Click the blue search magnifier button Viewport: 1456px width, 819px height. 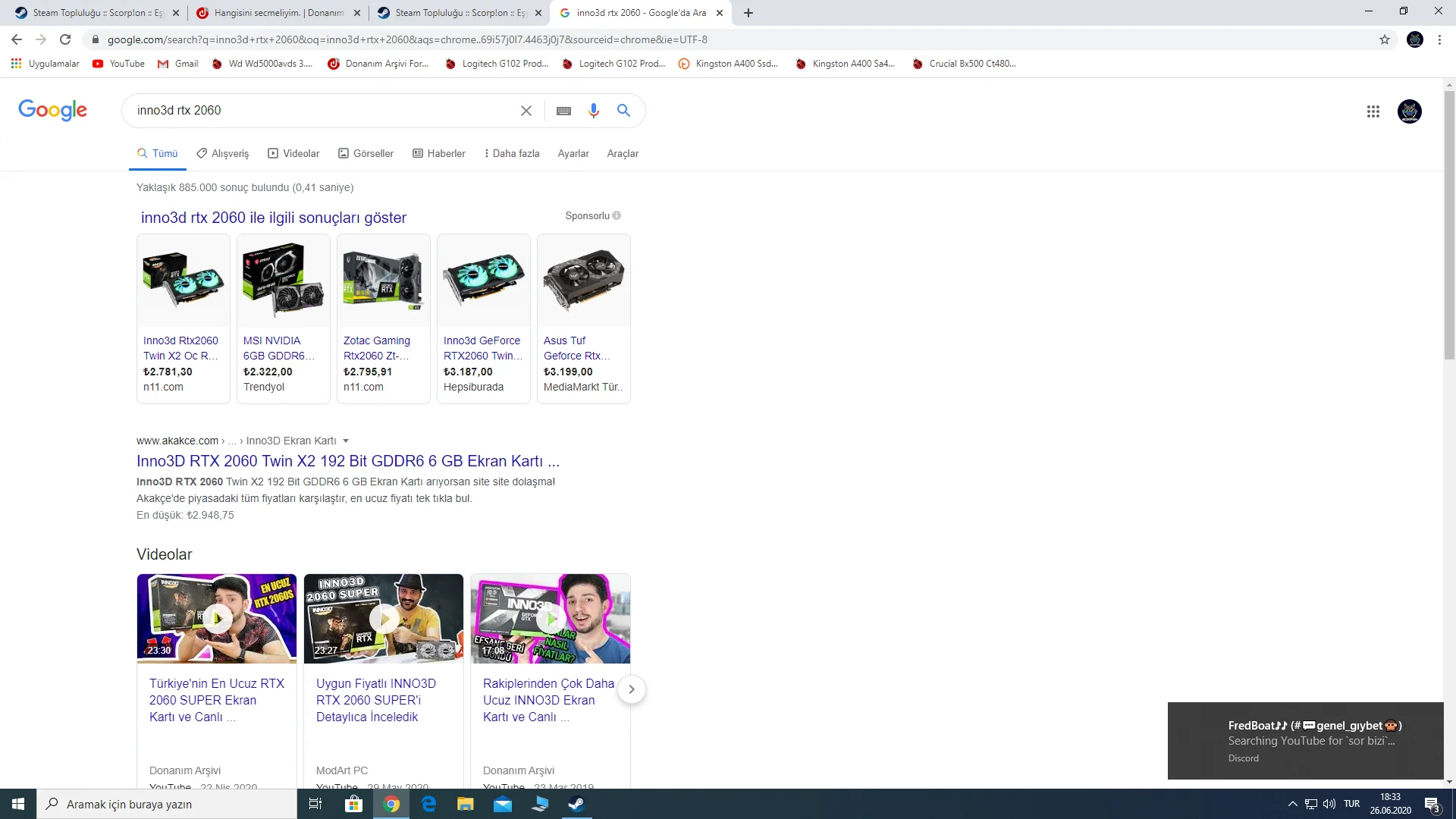[x=623, y=111]
